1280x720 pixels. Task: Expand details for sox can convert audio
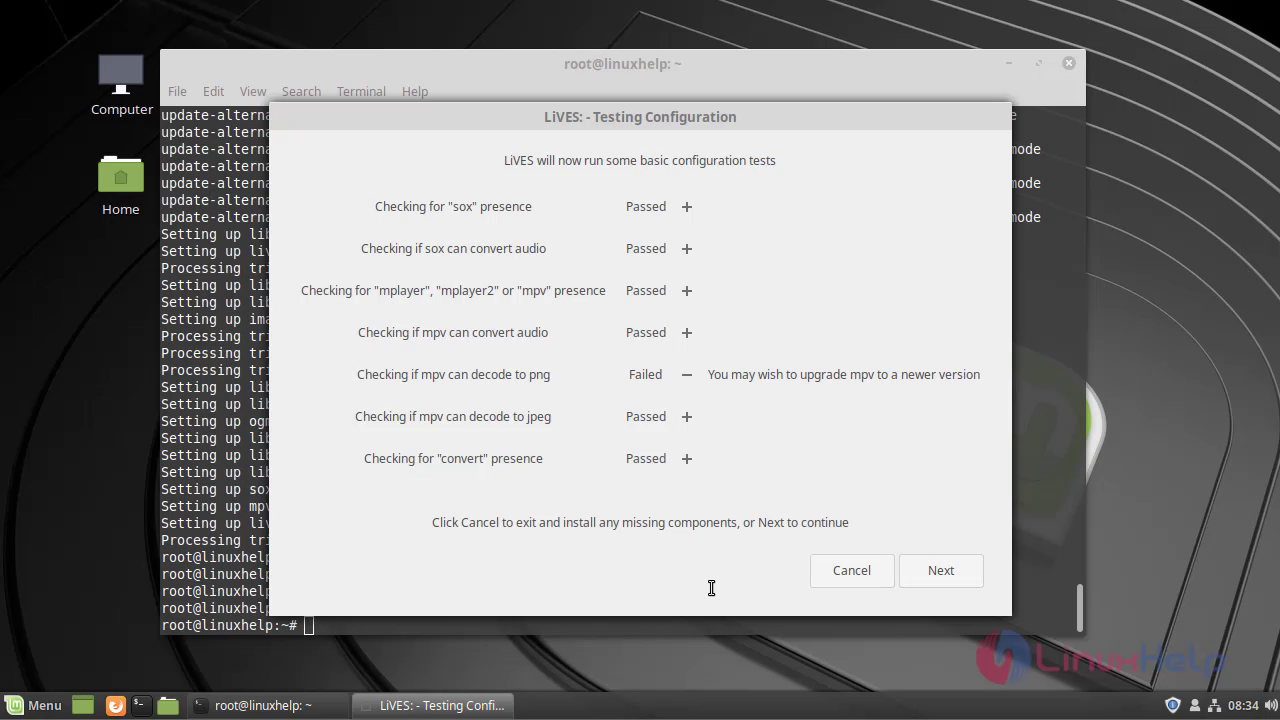coord(687,249)
